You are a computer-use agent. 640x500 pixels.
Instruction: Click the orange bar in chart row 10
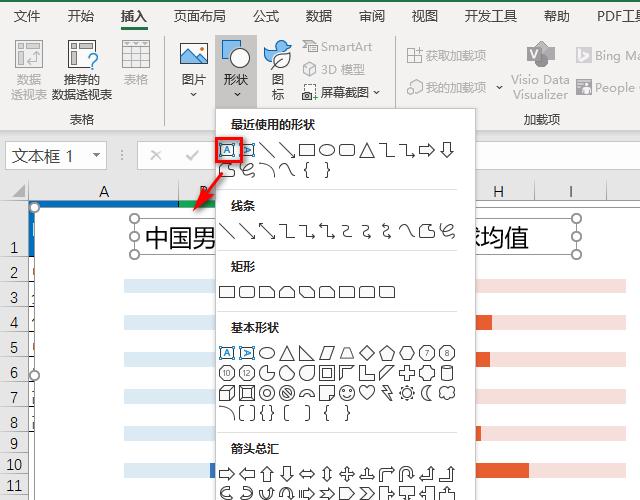click(x=502, y=470)
